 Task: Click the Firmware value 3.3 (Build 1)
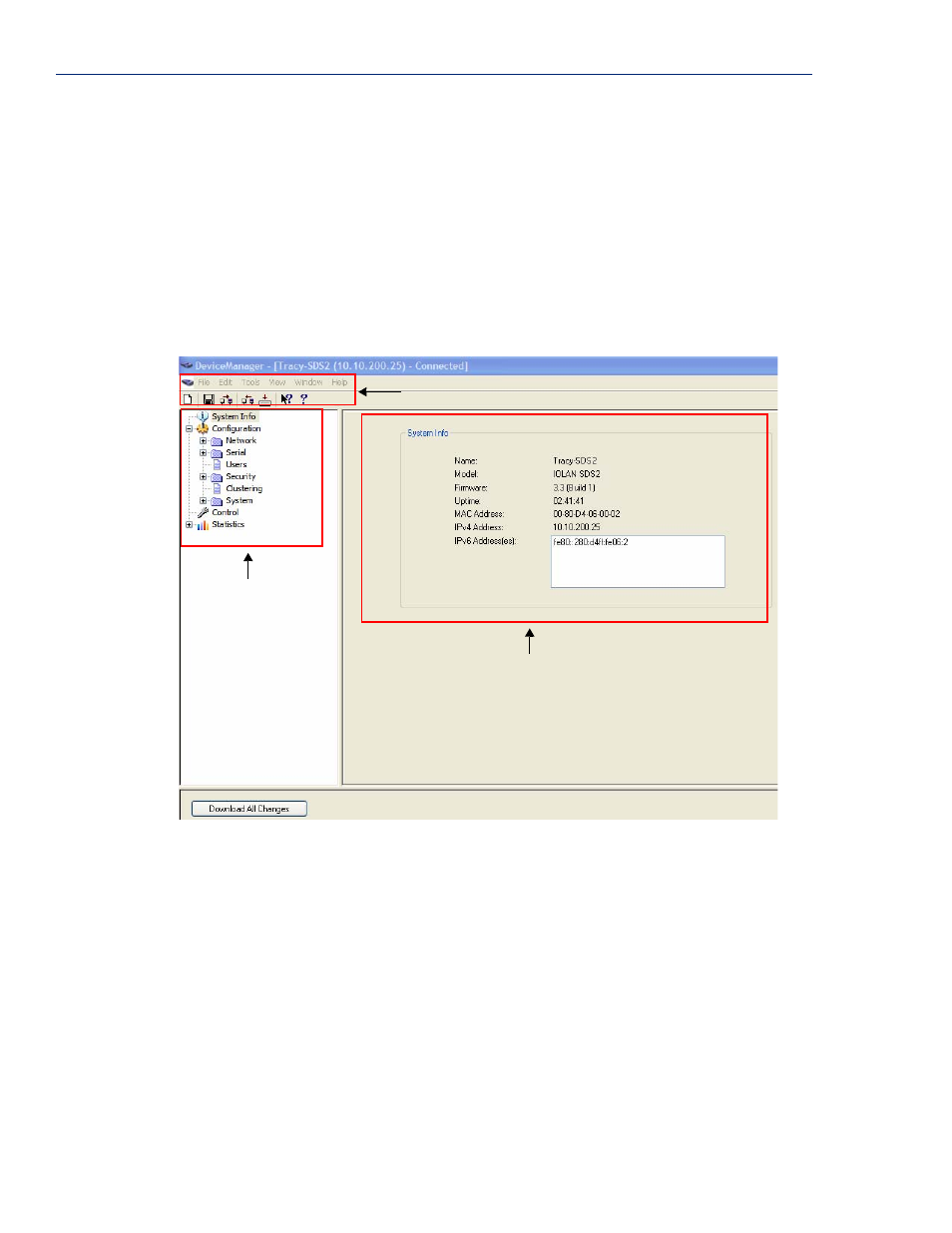tap(575, 487)
